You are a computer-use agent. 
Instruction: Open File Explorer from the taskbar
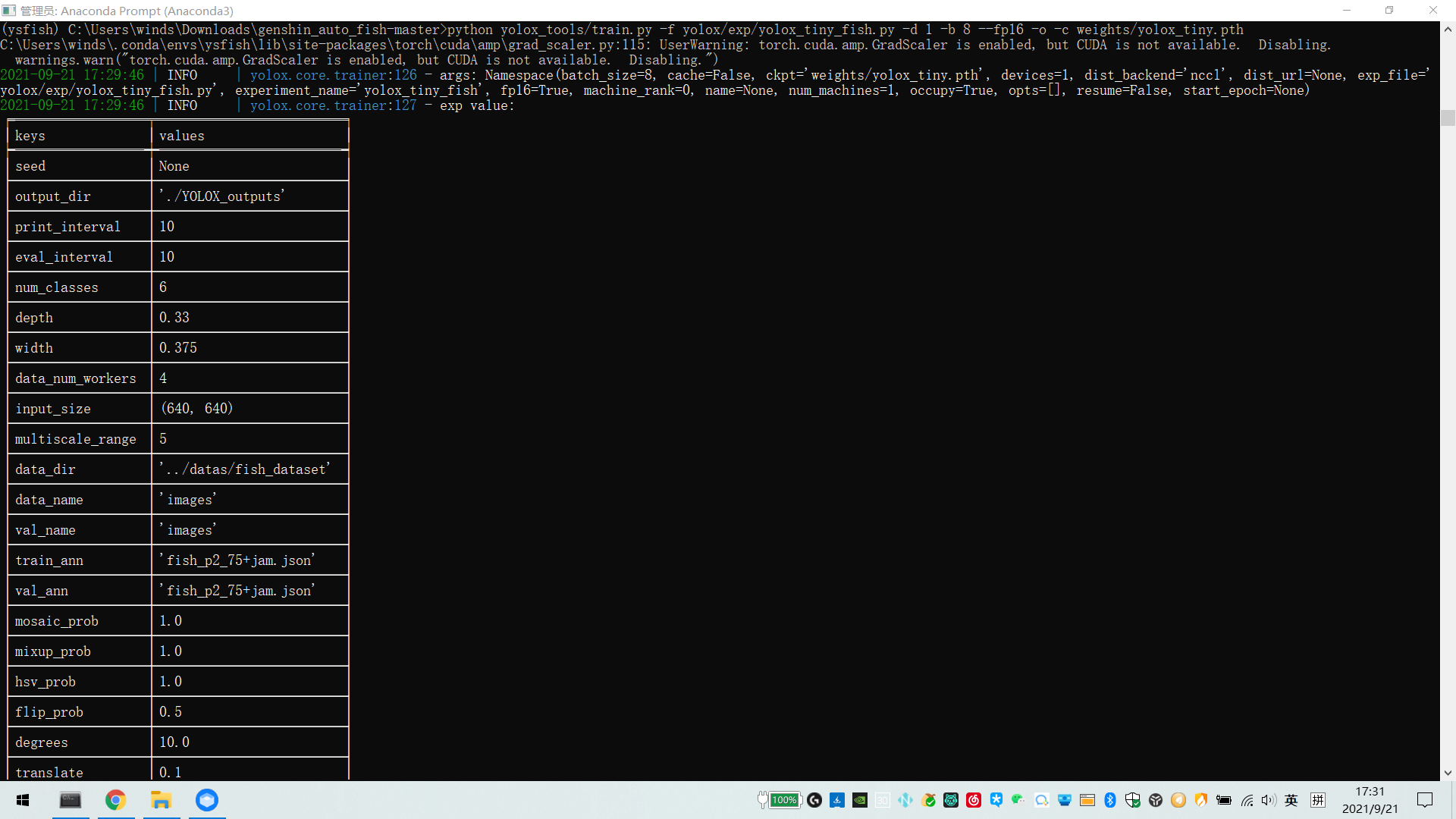[161, 800]
